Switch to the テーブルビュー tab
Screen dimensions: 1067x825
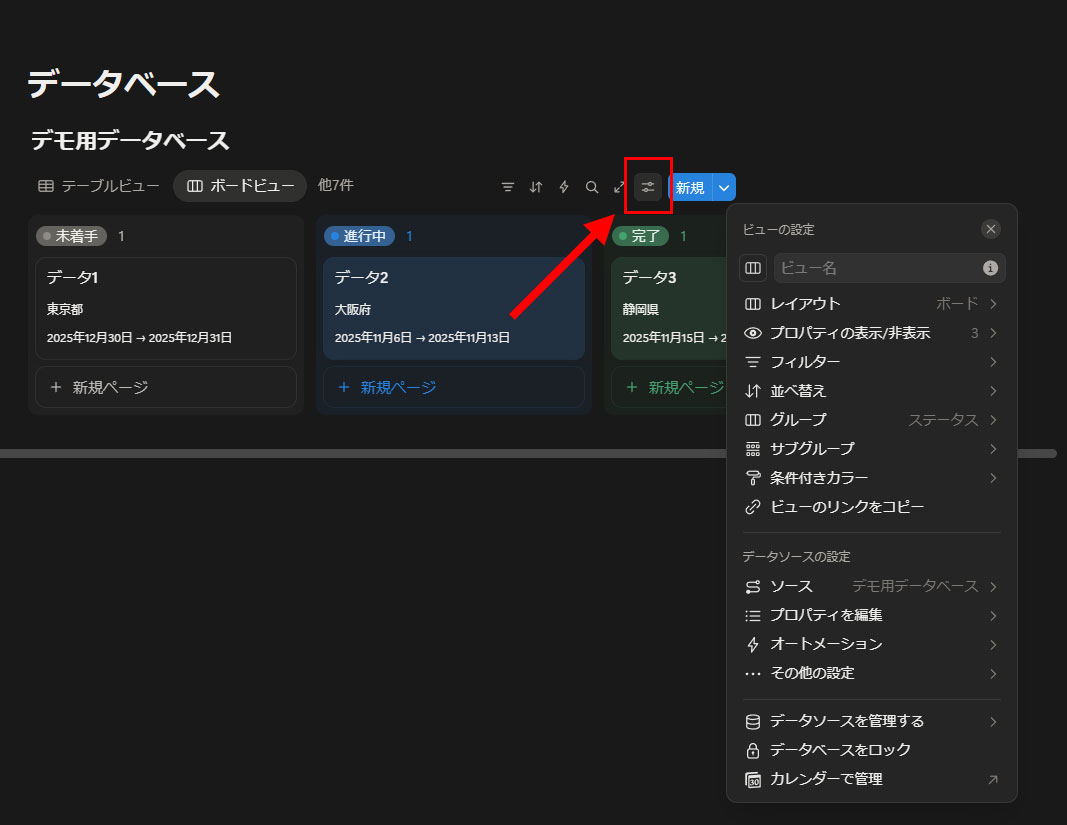coord(99,186)
